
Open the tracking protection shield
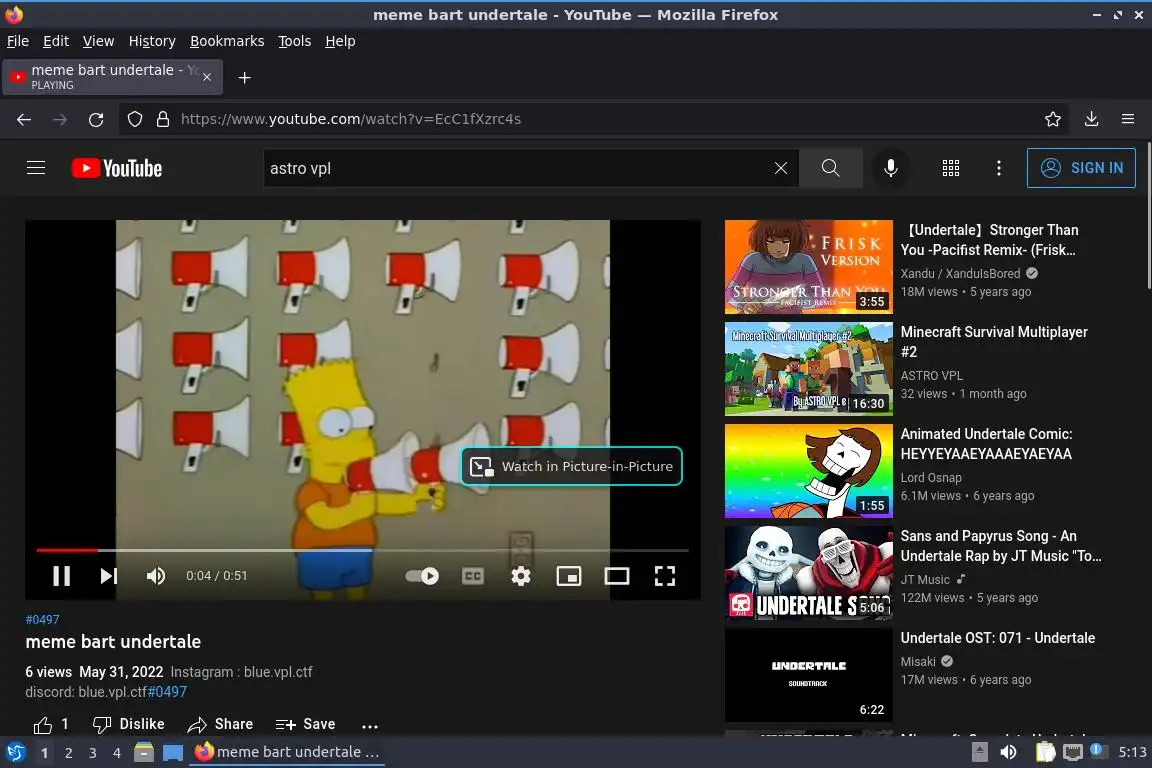[x=134, y=119]
